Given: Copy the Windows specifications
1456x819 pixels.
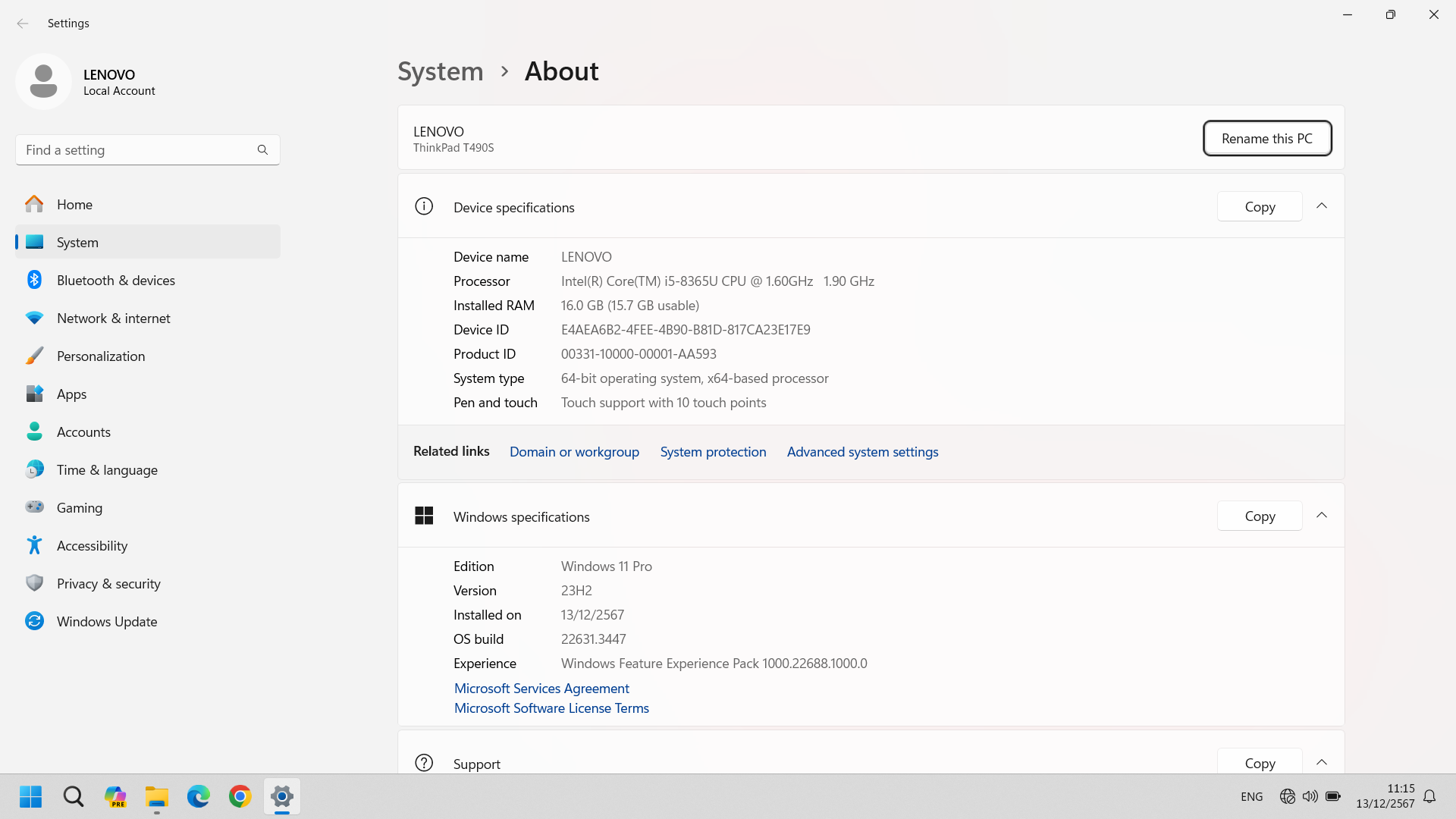Looking at the screenshot, I should point(1260,516).
